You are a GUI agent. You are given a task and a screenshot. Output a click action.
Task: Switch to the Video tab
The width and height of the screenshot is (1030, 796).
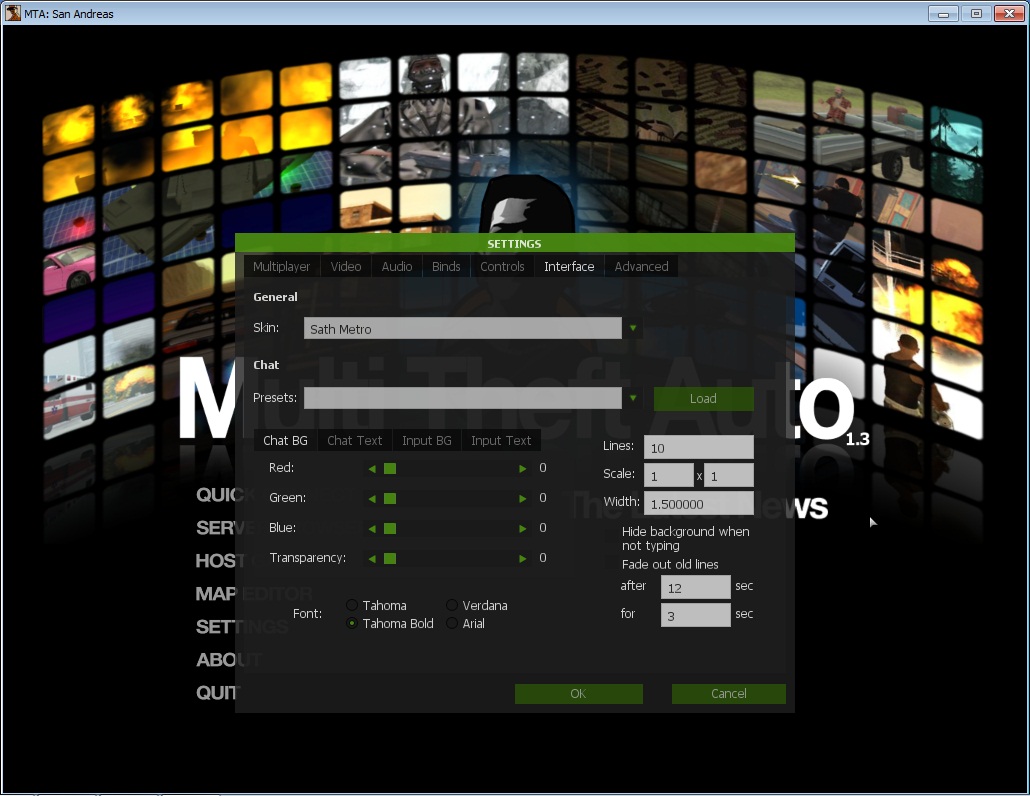click(346, 267)
